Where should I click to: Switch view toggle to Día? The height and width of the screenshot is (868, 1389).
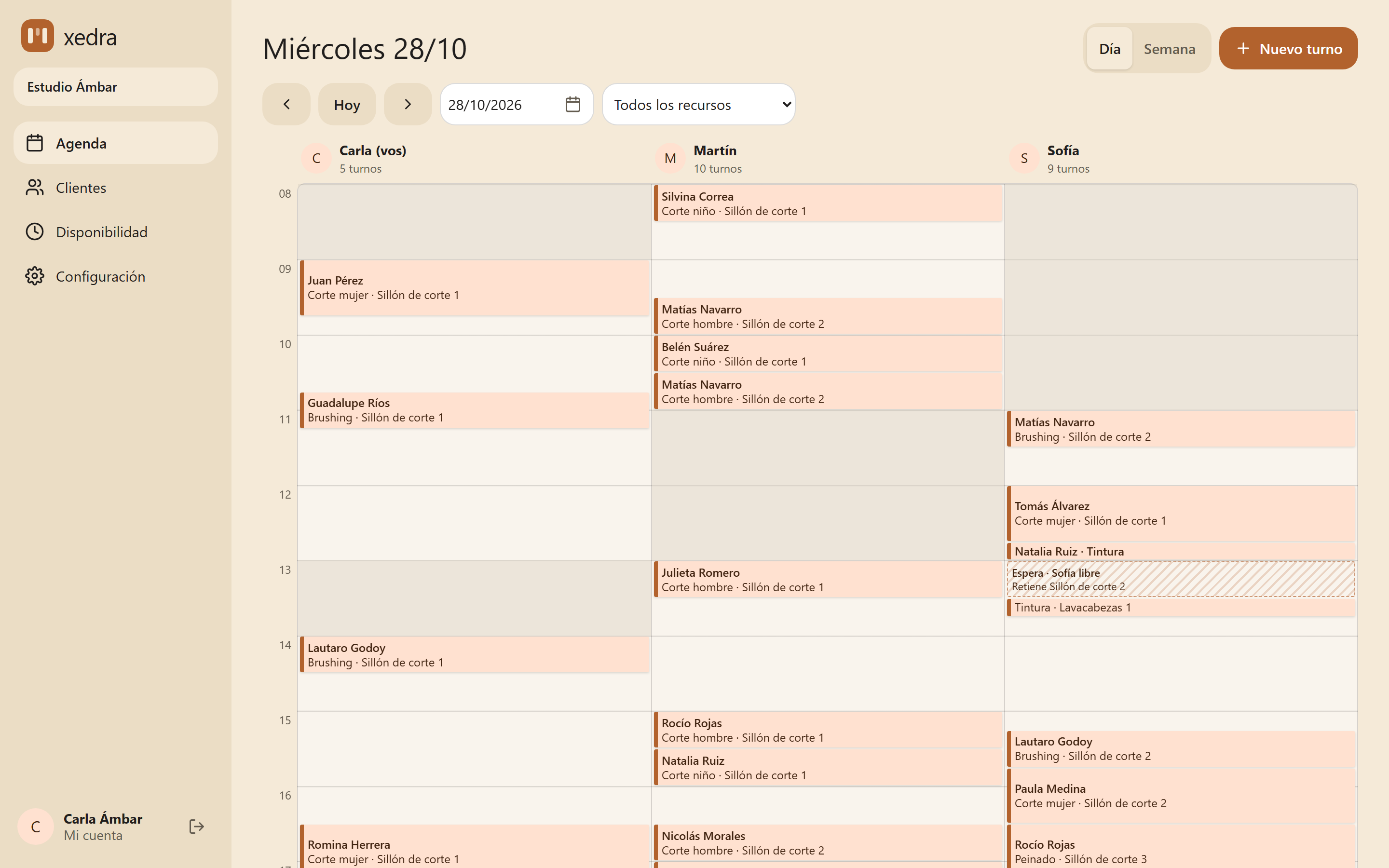1109,49
